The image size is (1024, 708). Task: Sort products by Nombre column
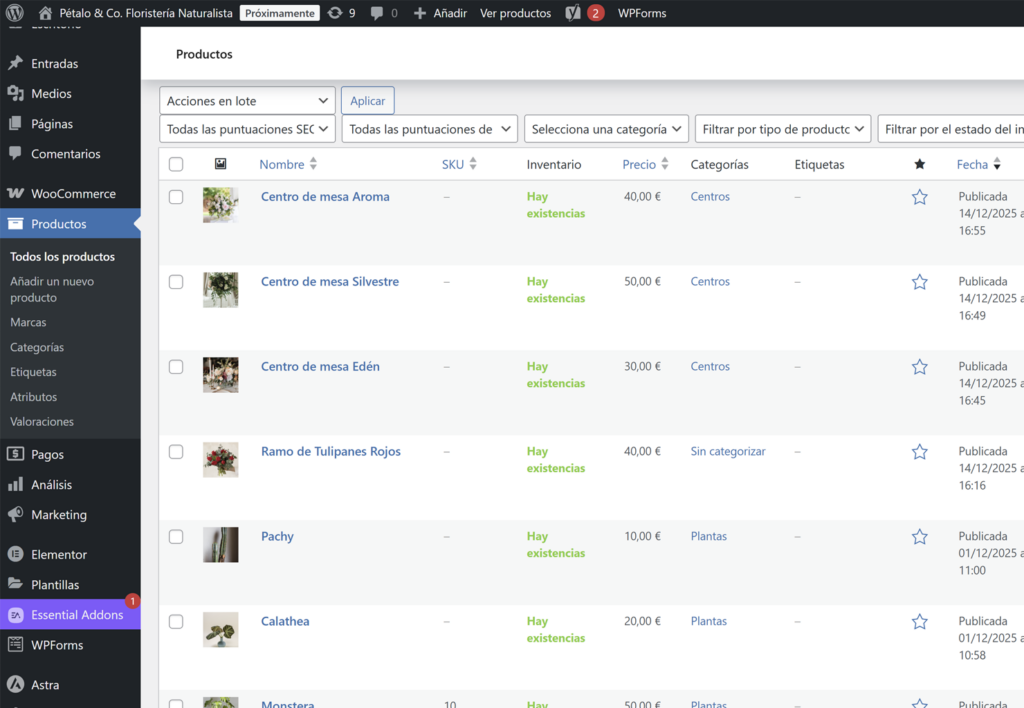288,164
